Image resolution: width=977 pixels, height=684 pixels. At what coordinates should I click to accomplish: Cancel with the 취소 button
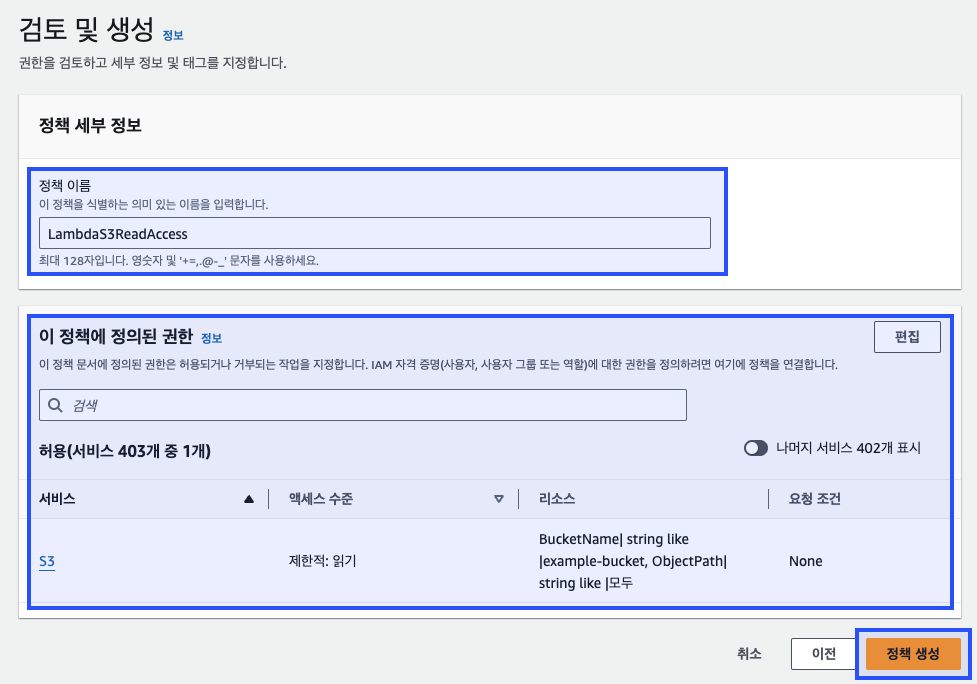click(749, 653)
